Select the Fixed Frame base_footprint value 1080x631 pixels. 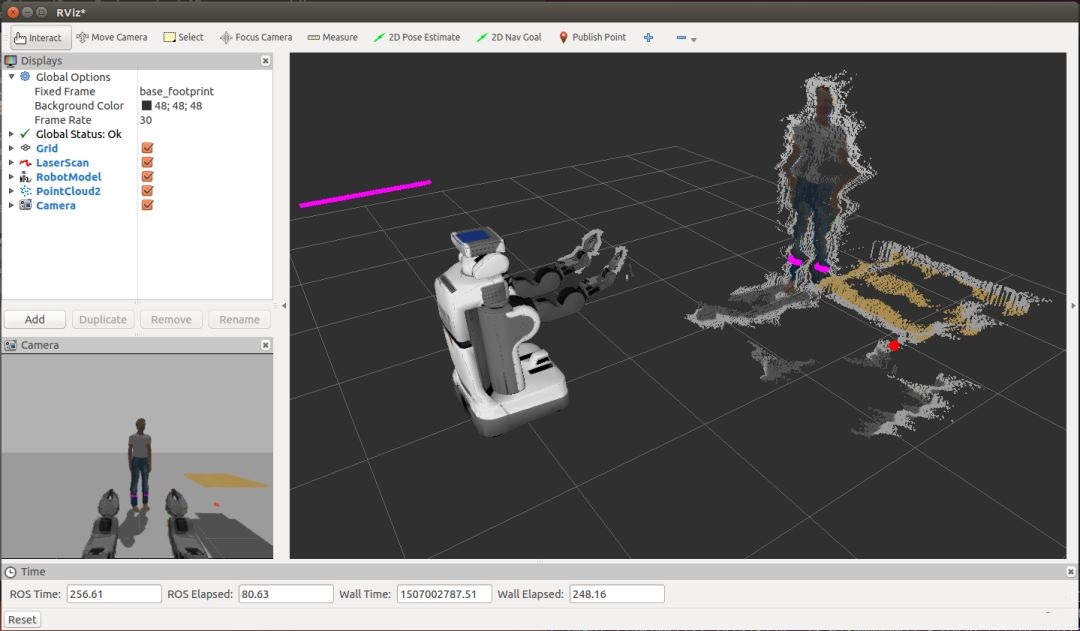(176, 91)
